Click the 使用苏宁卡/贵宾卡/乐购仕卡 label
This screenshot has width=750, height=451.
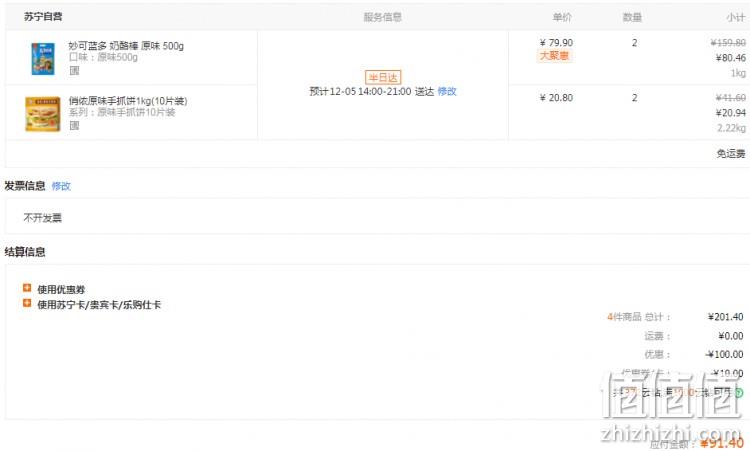click(x=99, y=305)
